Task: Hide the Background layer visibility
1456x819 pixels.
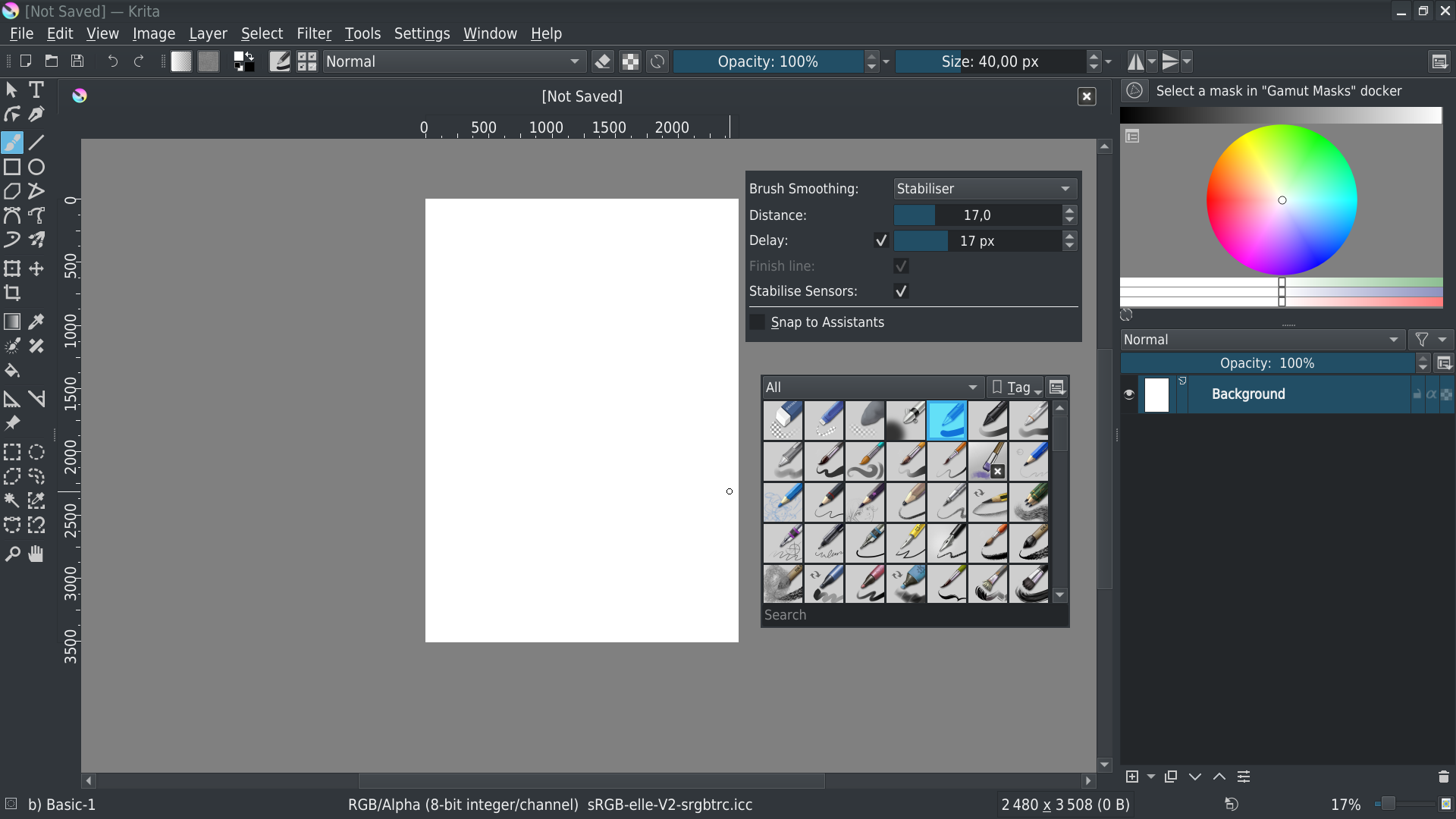Action: [1129, 394]
